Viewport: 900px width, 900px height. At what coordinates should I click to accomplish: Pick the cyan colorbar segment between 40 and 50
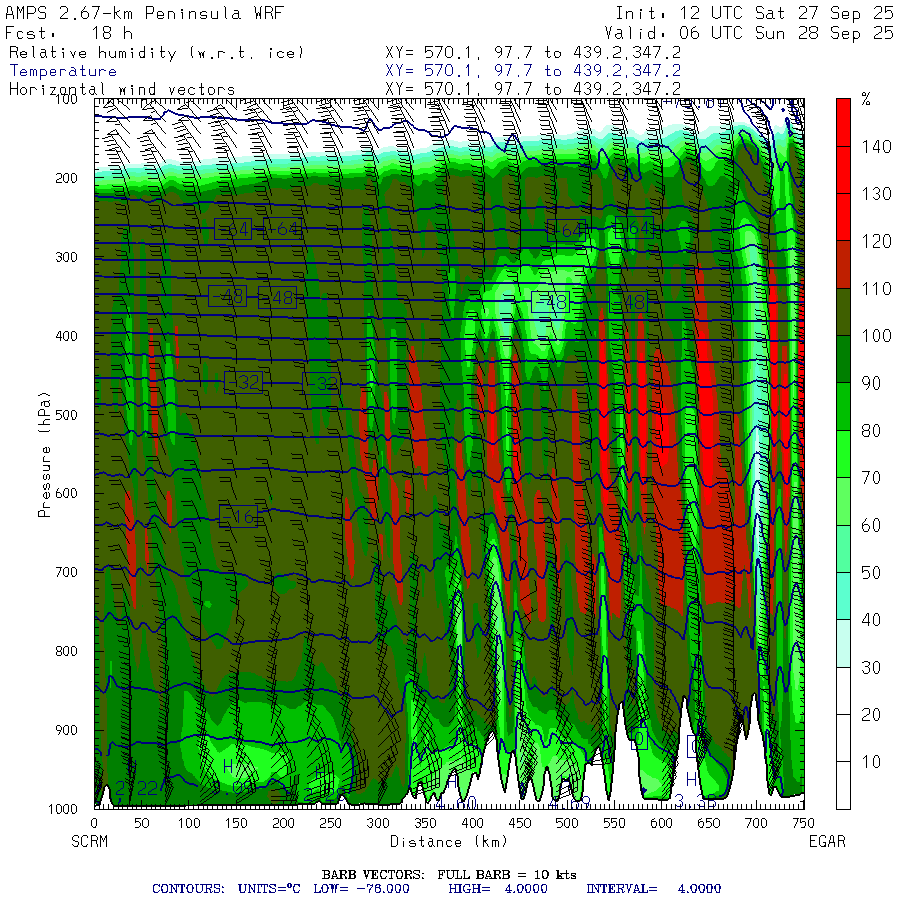click(x=843, y=596)
